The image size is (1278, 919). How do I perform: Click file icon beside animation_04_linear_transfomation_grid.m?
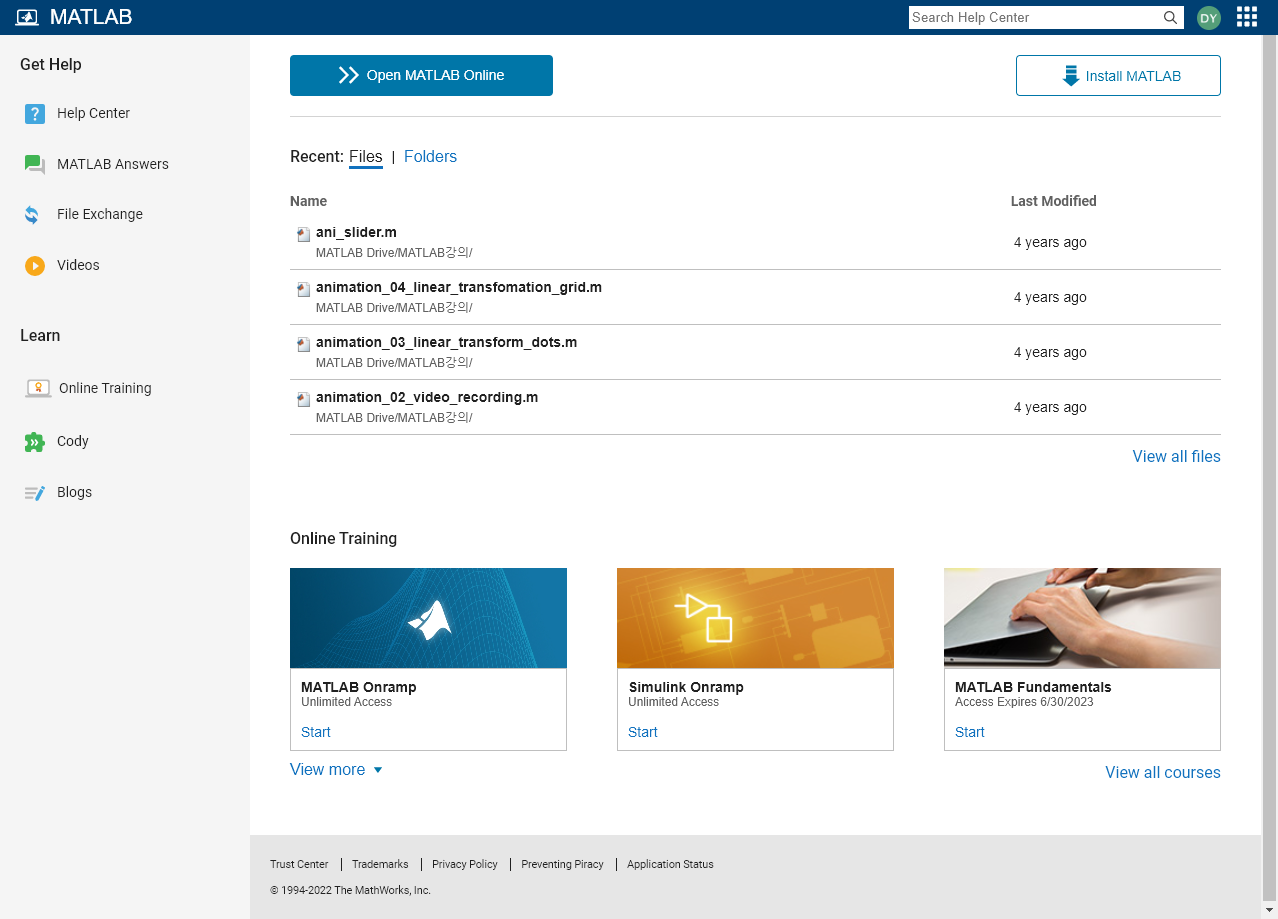[x=303, y=289]
